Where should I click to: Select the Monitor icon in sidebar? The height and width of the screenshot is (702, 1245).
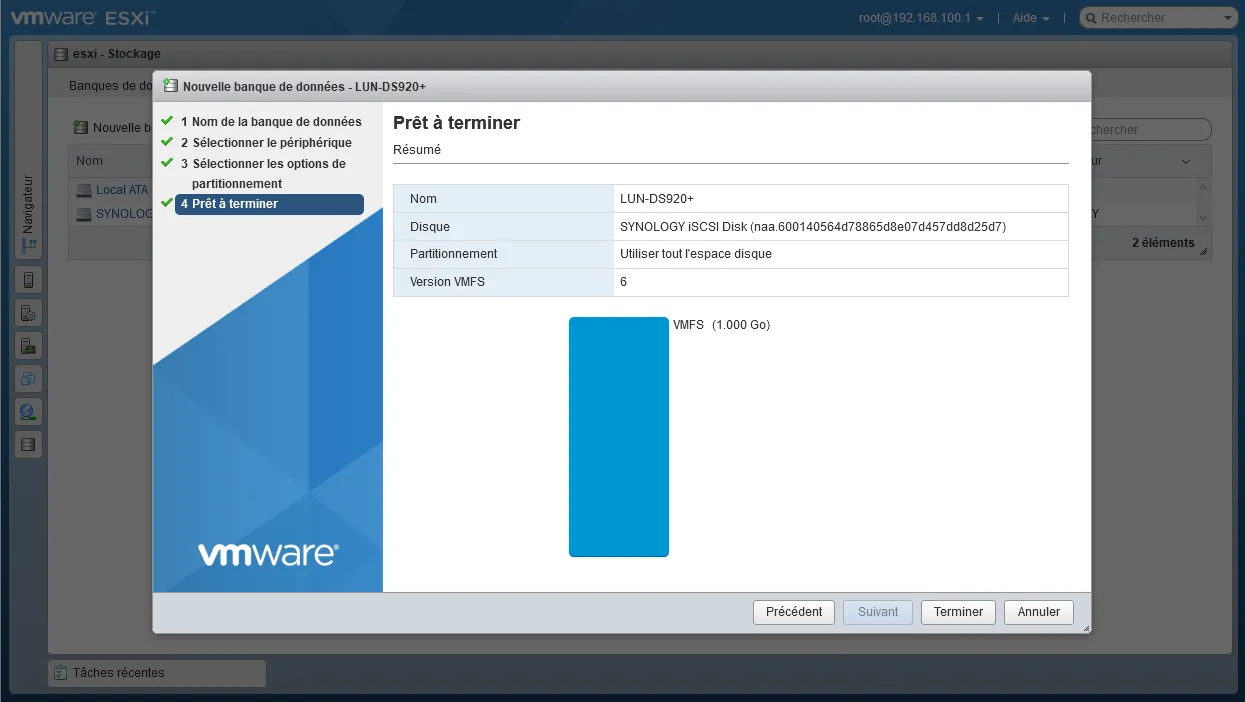tap(28, 346)
